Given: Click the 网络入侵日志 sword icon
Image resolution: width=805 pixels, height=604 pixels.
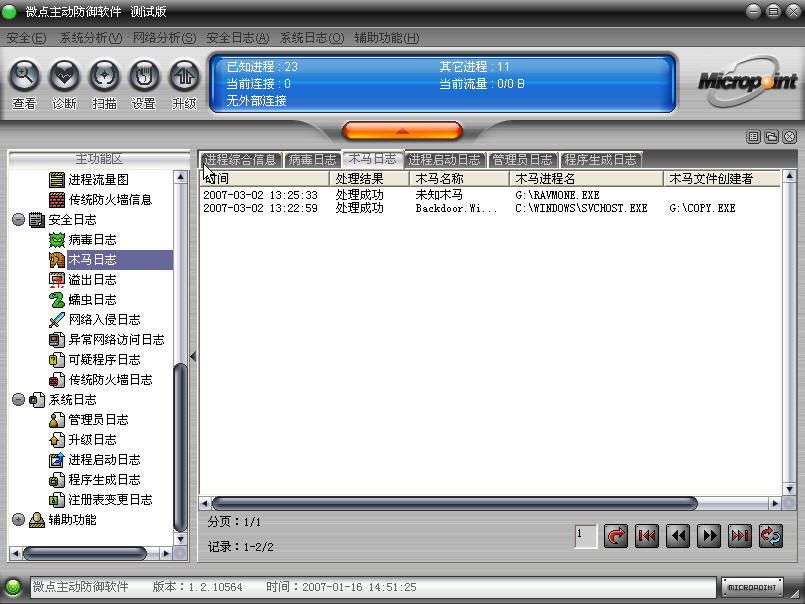Looking at the screenshot, I should pos(56,320).
